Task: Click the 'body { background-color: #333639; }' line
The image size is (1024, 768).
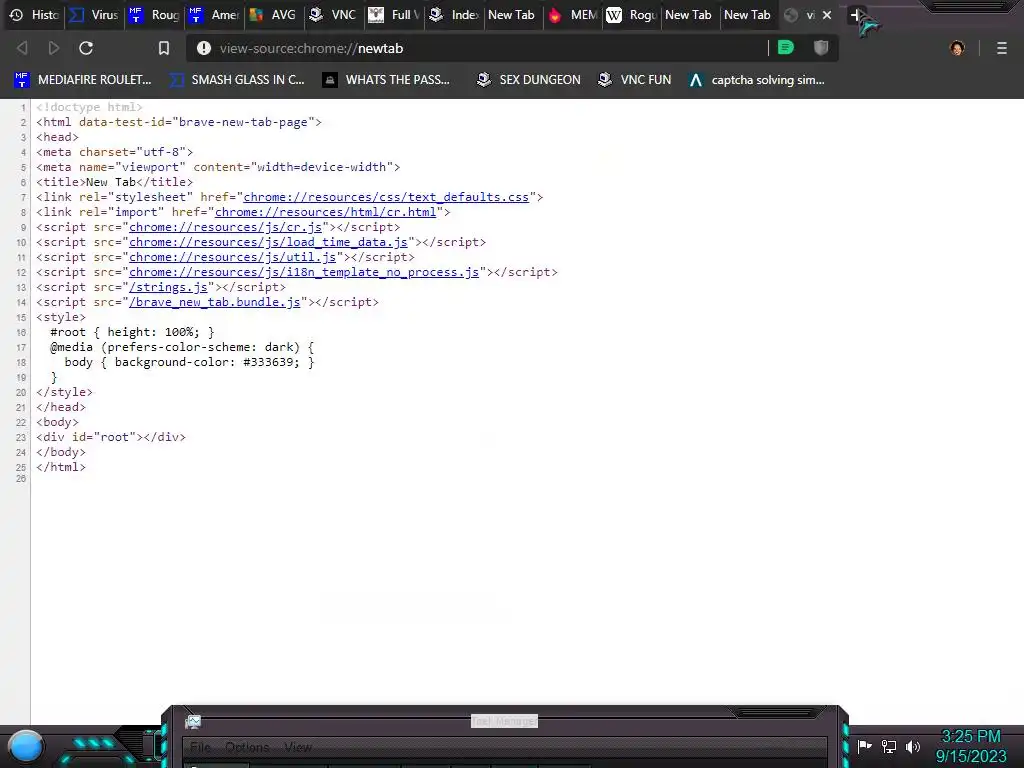Action: click(189, 362)
